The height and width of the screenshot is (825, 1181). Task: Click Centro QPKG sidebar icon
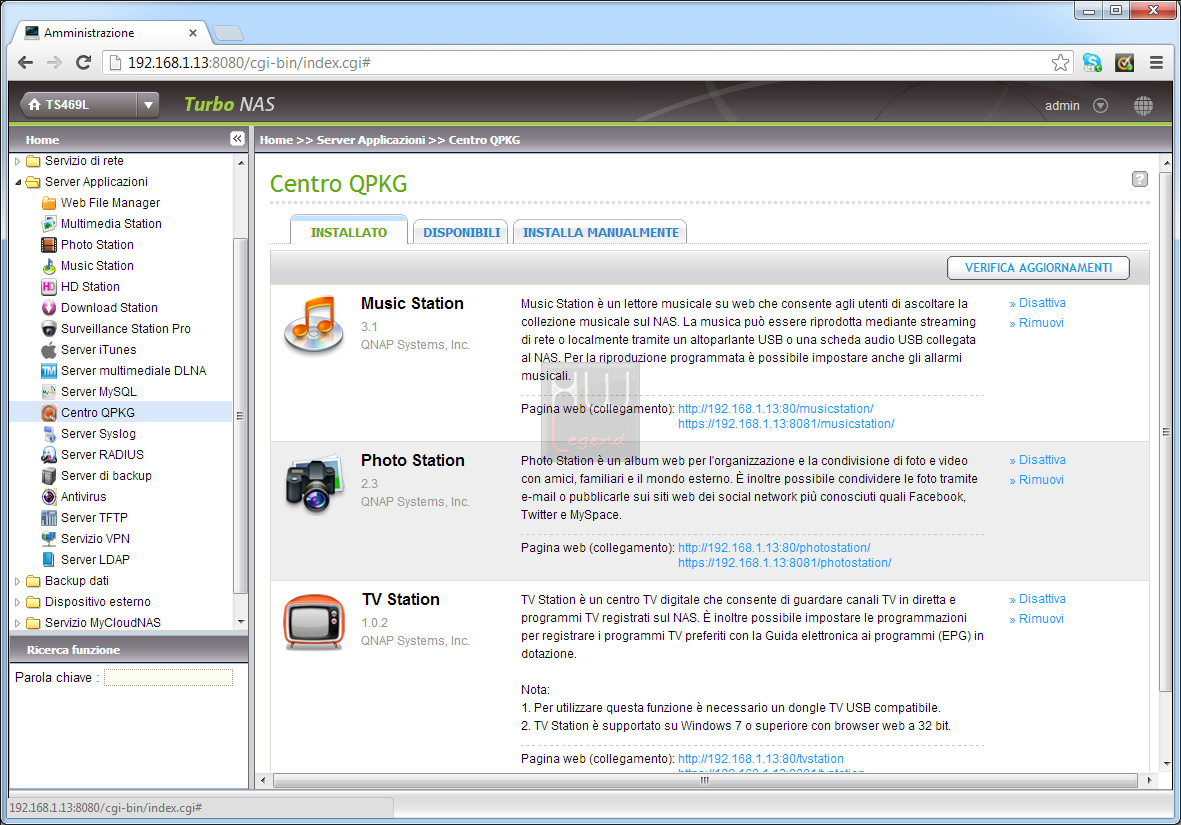click(x=49, y=413)
